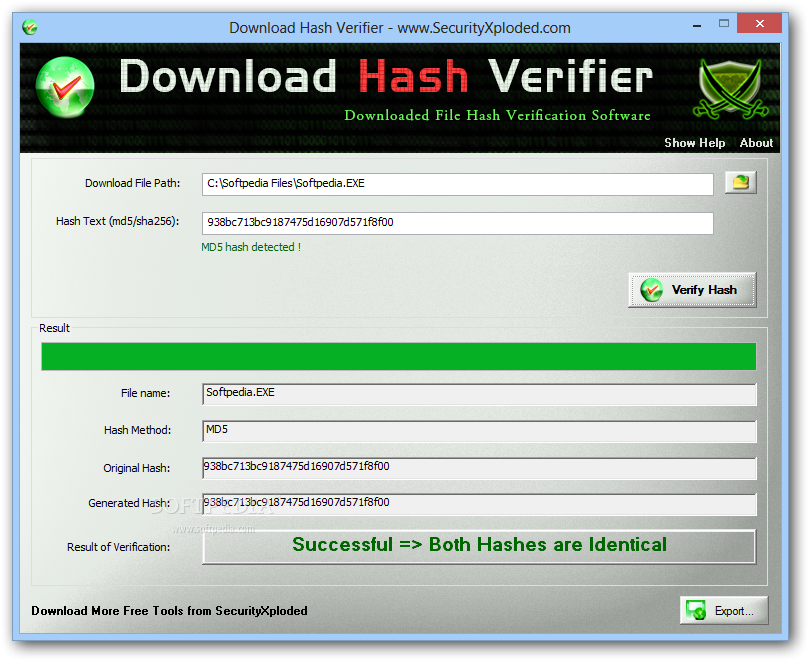Click the Hash Text input field

[x=457, y=223]
